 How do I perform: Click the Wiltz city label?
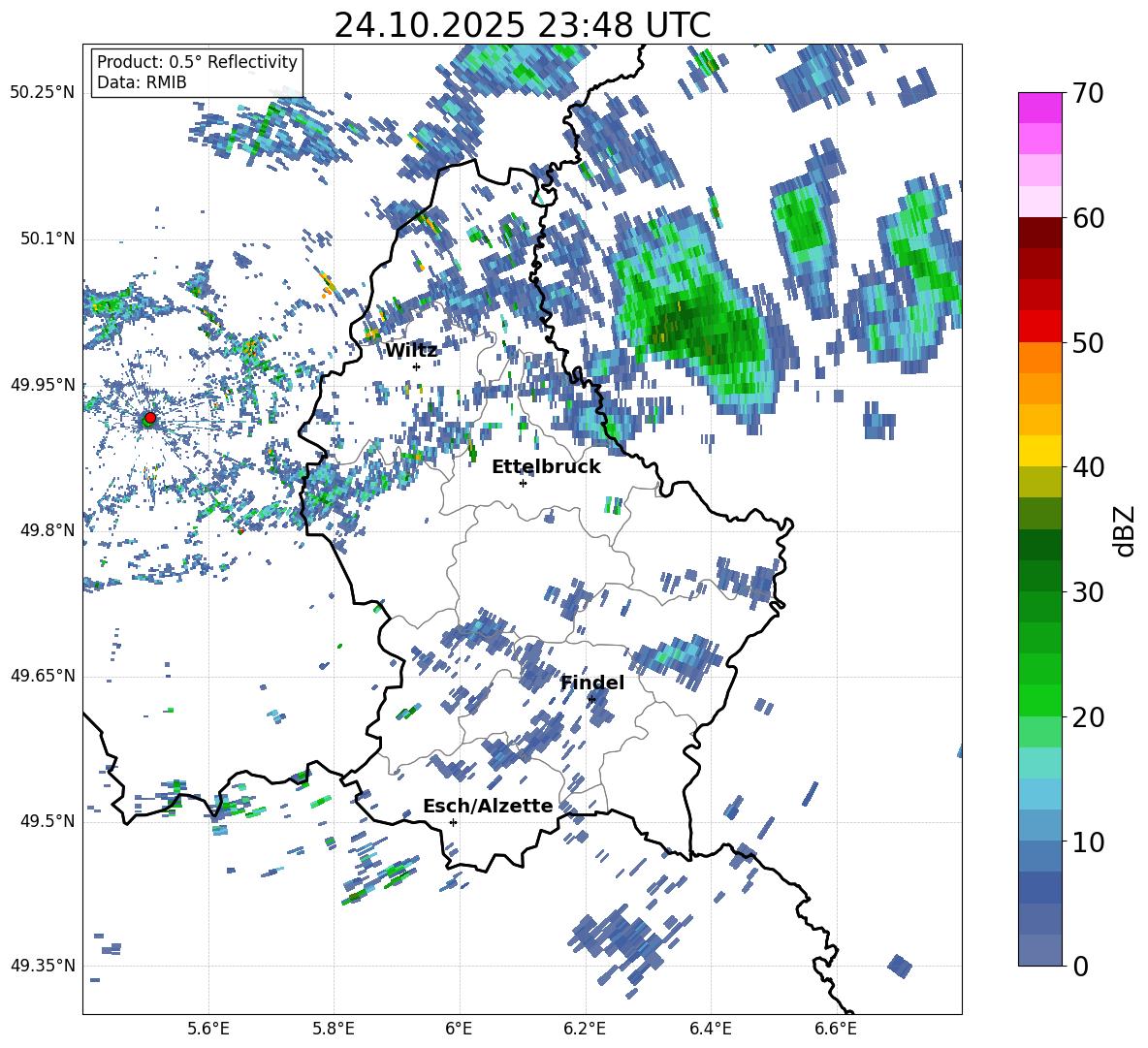(x=411, y=351)
